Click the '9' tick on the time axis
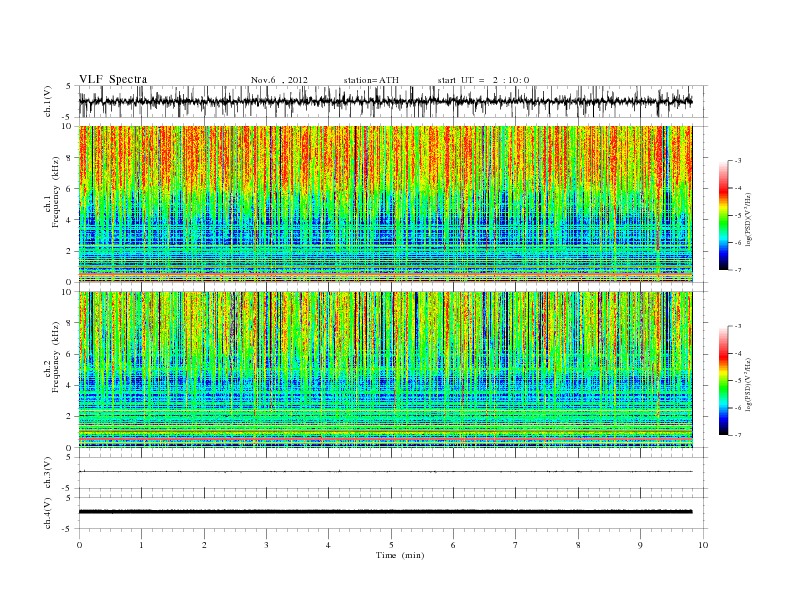 click(640, 545)
